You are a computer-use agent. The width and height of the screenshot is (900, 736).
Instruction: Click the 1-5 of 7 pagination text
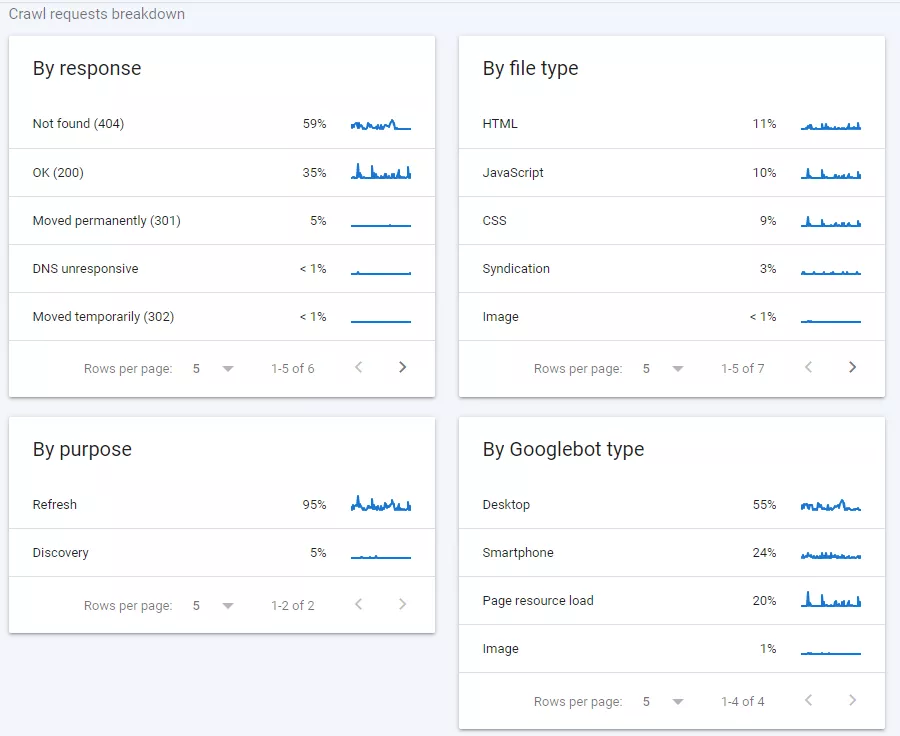[x=743, y=369]
